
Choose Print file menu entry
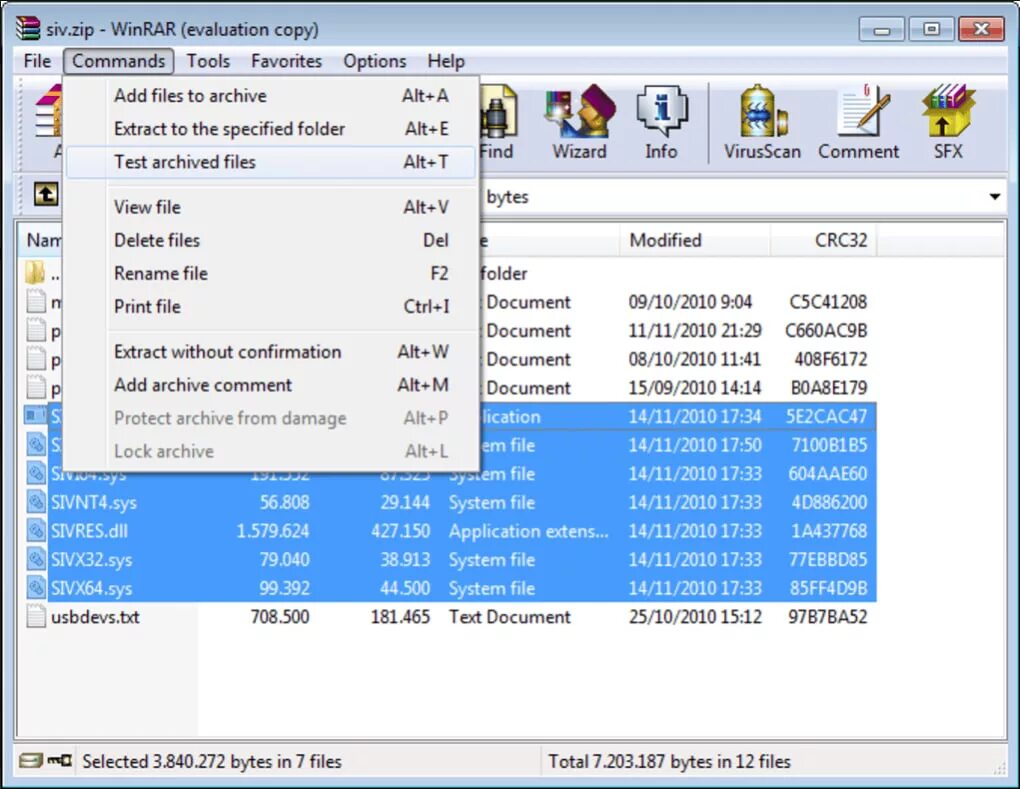point(271,306)
